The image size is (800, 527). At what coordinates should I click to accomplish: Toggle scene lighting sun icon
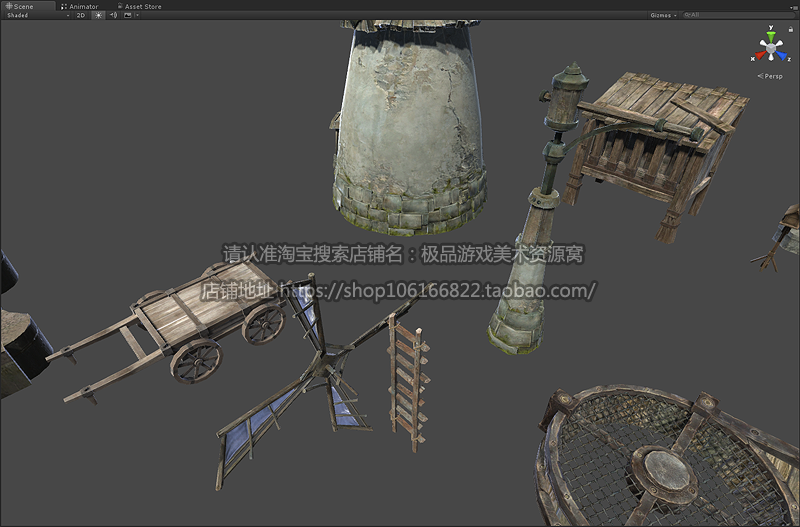coord(98,15)
